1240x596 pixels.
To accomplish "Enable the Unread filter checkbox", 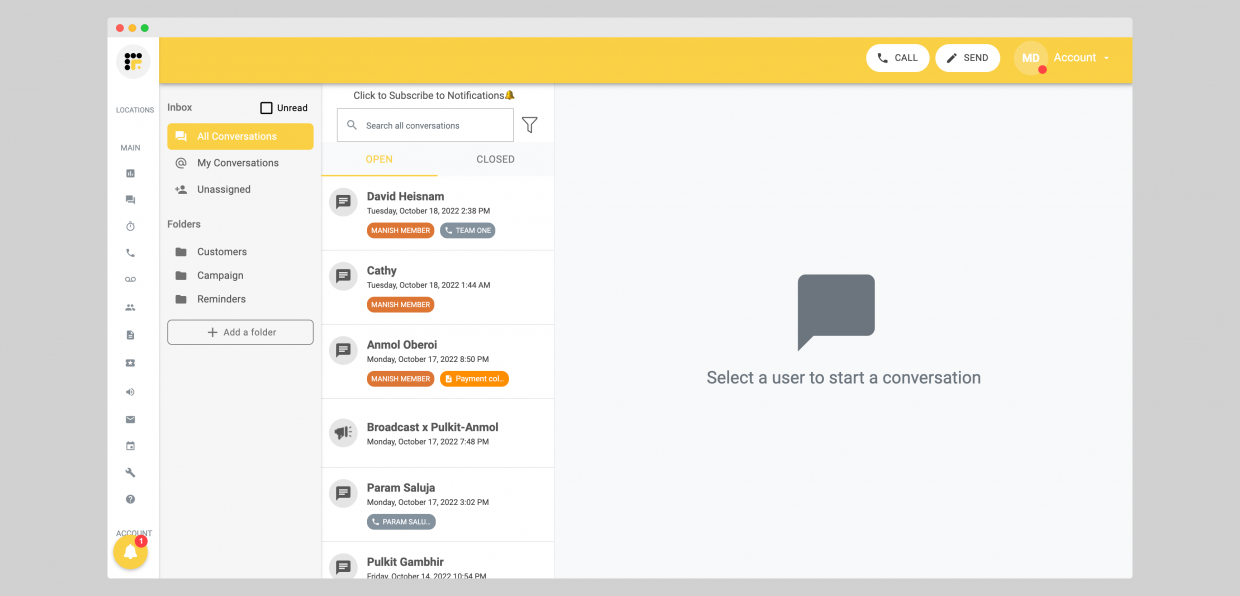I will point(266,107).
